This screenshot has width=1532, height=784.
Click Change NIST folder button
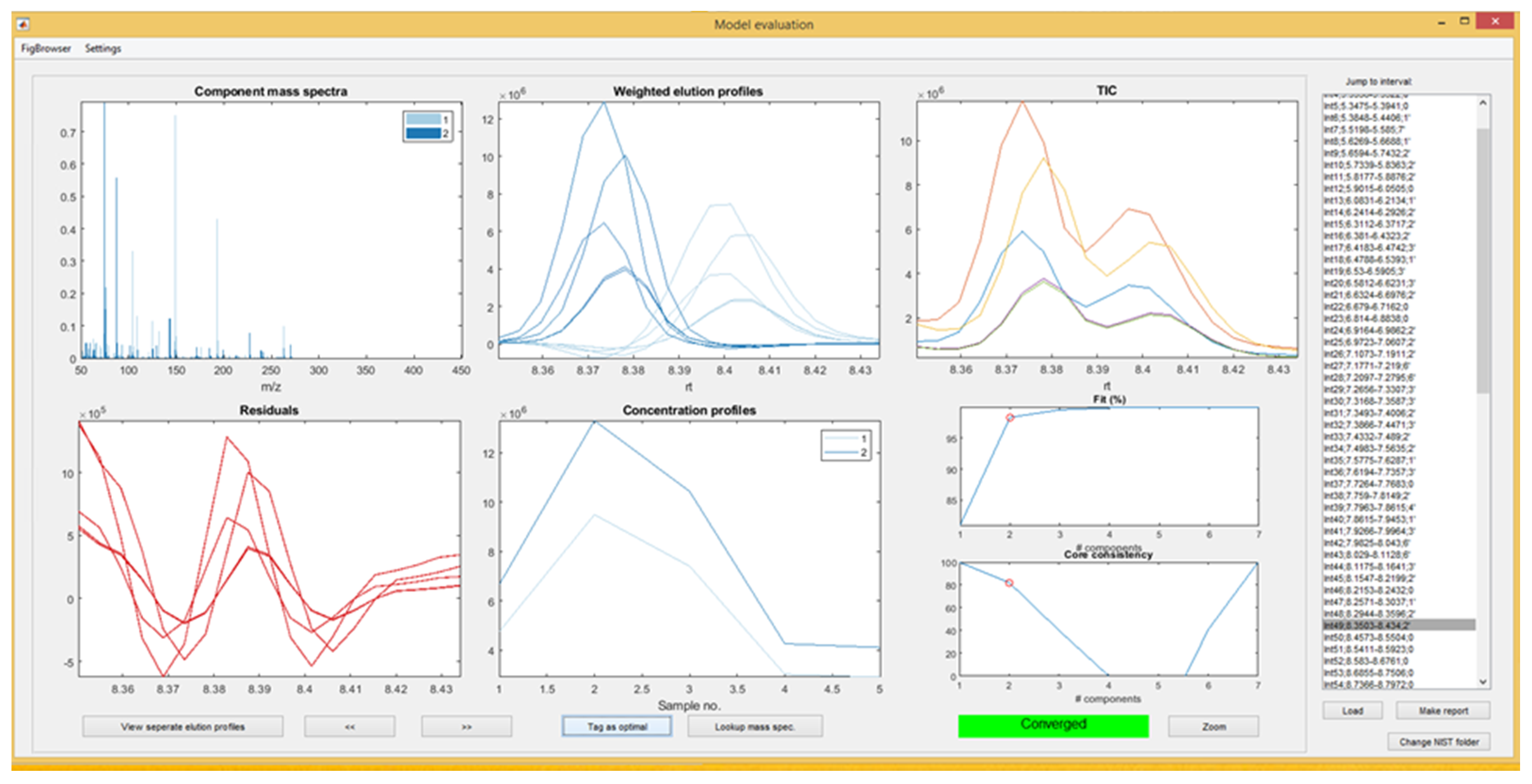[1439, 742]
